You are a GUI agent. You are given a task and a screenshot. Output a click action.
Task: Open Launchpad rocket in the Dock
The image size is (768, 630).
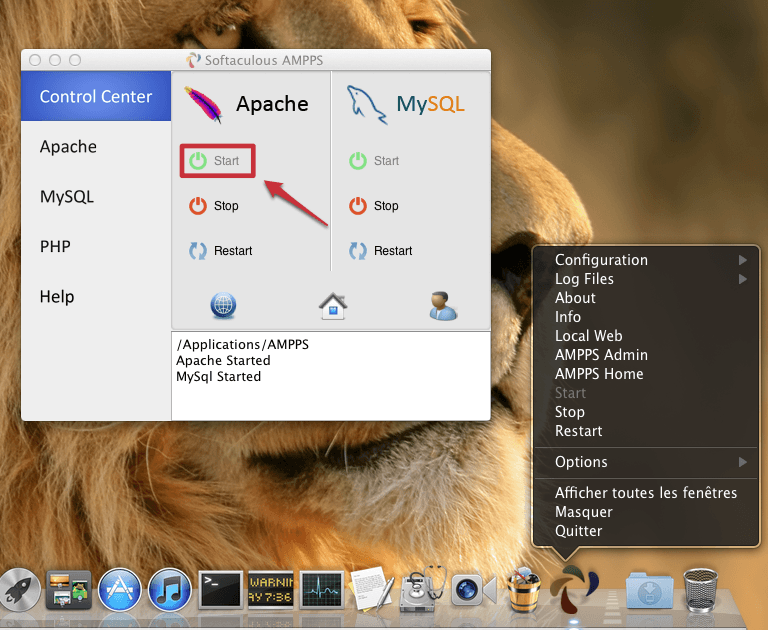click(19, 590)
